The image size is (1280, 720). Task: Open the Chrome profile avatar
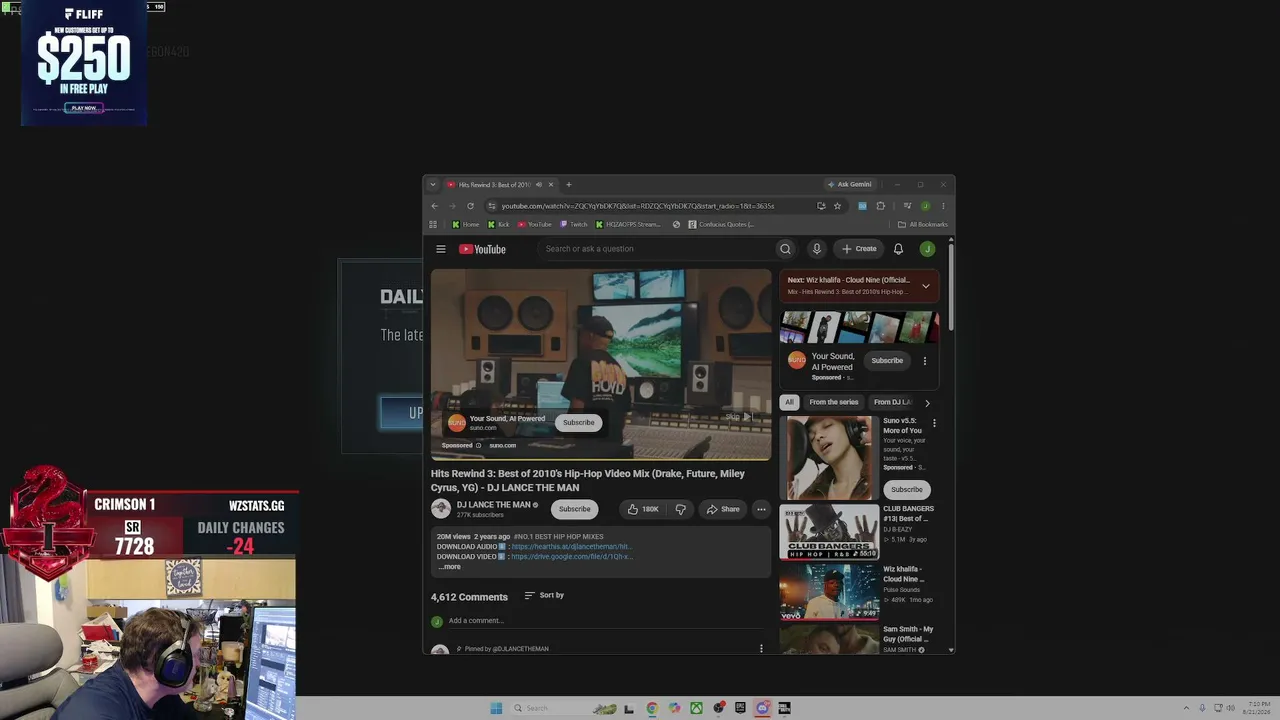coord(925,206)
